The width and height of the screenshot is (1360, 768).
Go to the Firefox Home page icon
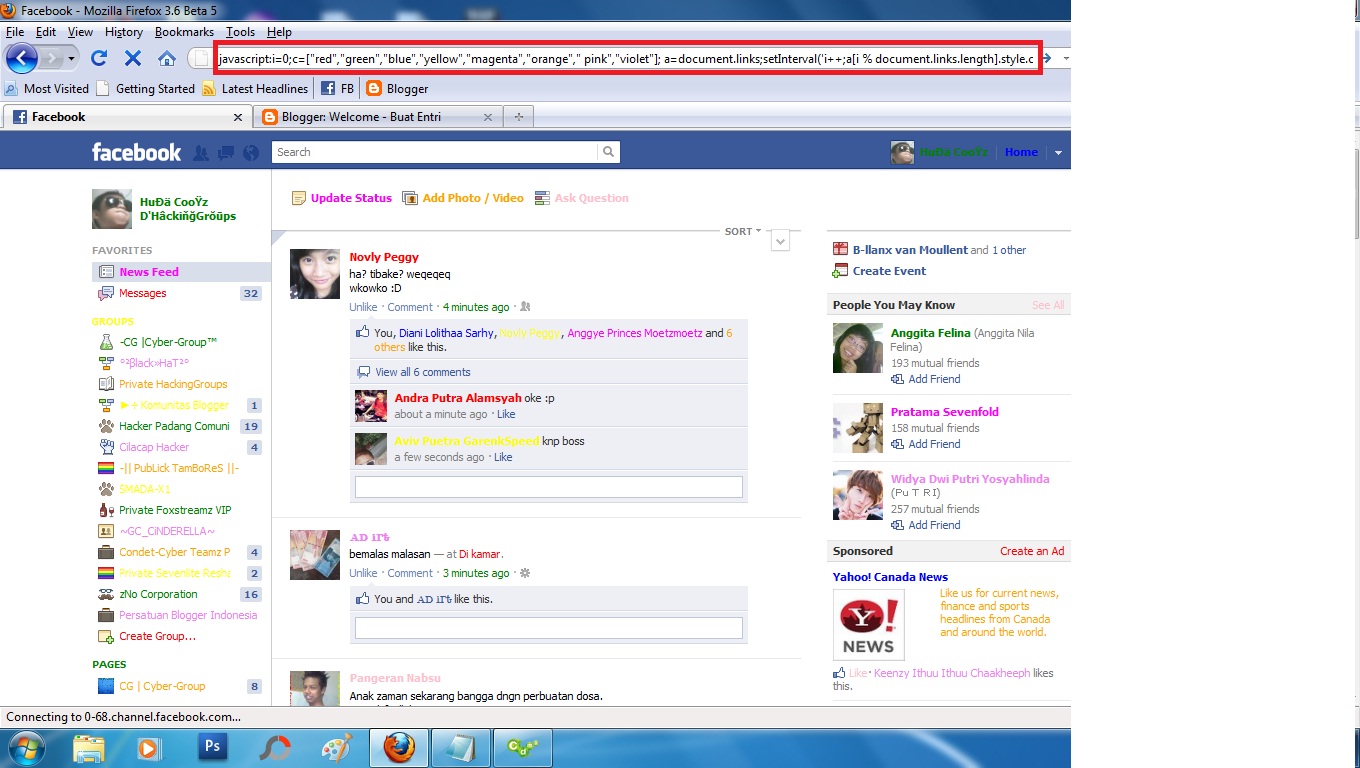tap(167, 58)
